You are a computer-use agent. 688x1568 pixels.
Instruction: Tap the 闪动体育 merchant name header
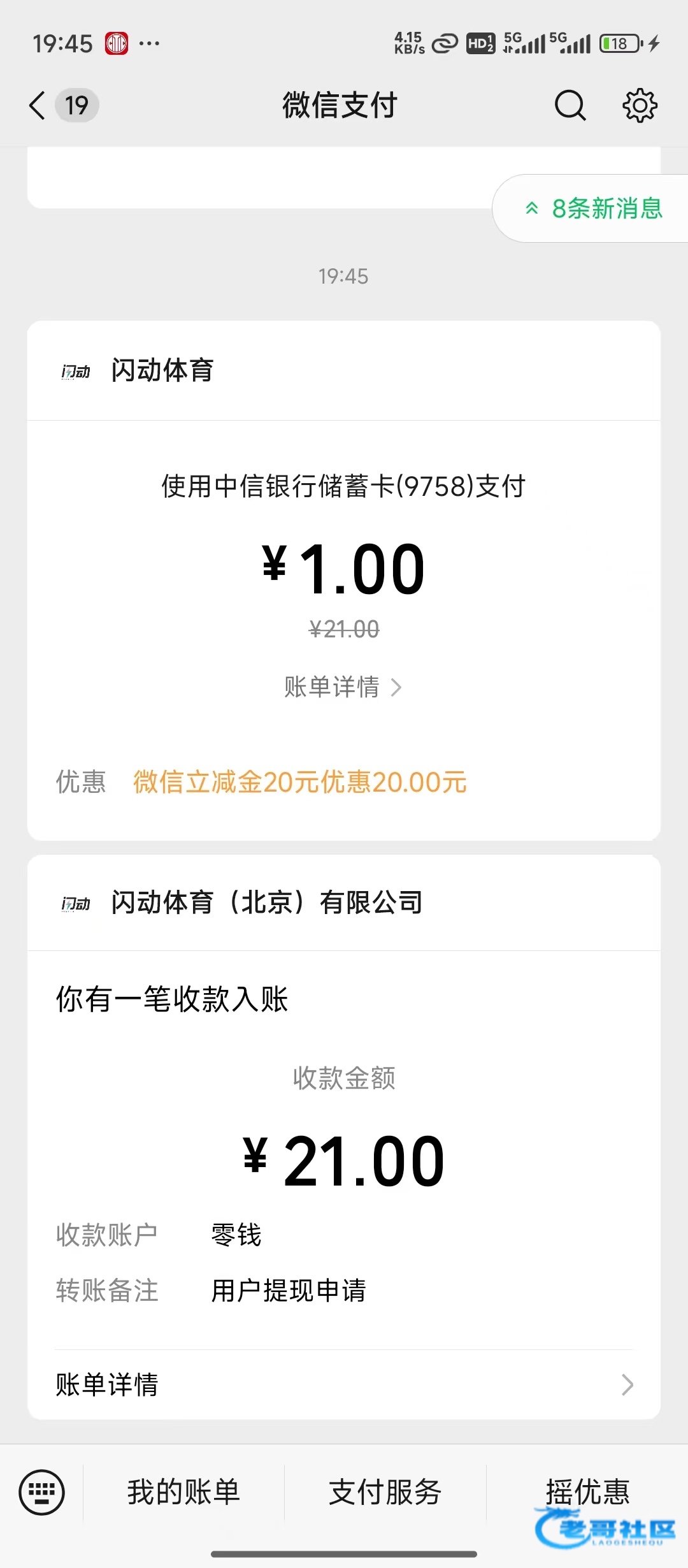pos(162,370)
